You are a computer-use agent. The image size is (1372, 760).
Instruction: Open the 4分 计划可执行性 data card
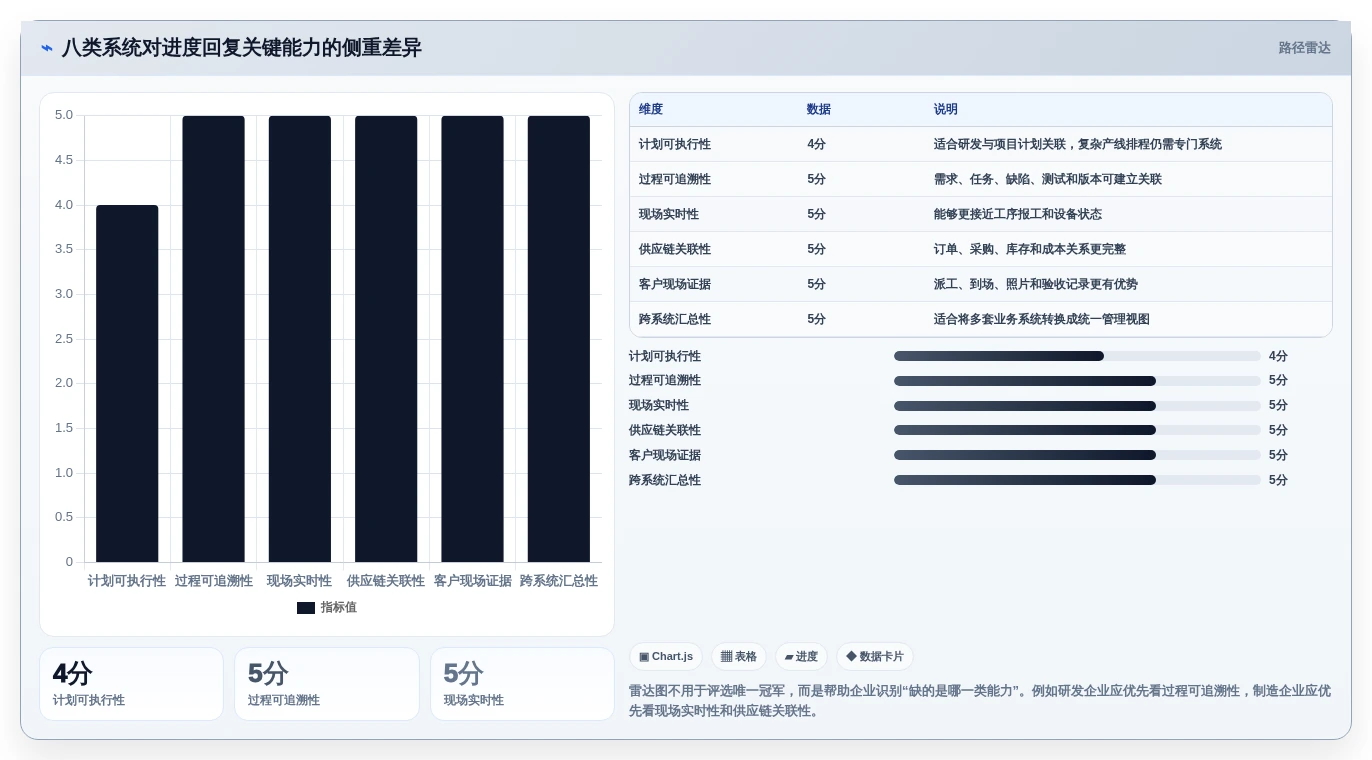point(131,684)
